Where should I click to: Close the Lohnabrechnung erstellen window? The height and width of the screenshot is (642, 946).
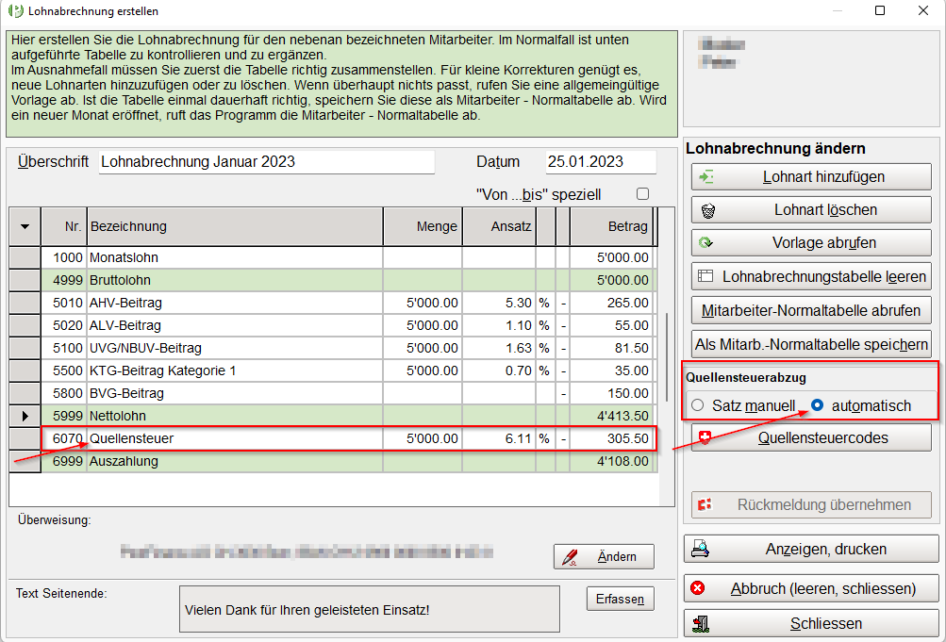tap(923, 10)
